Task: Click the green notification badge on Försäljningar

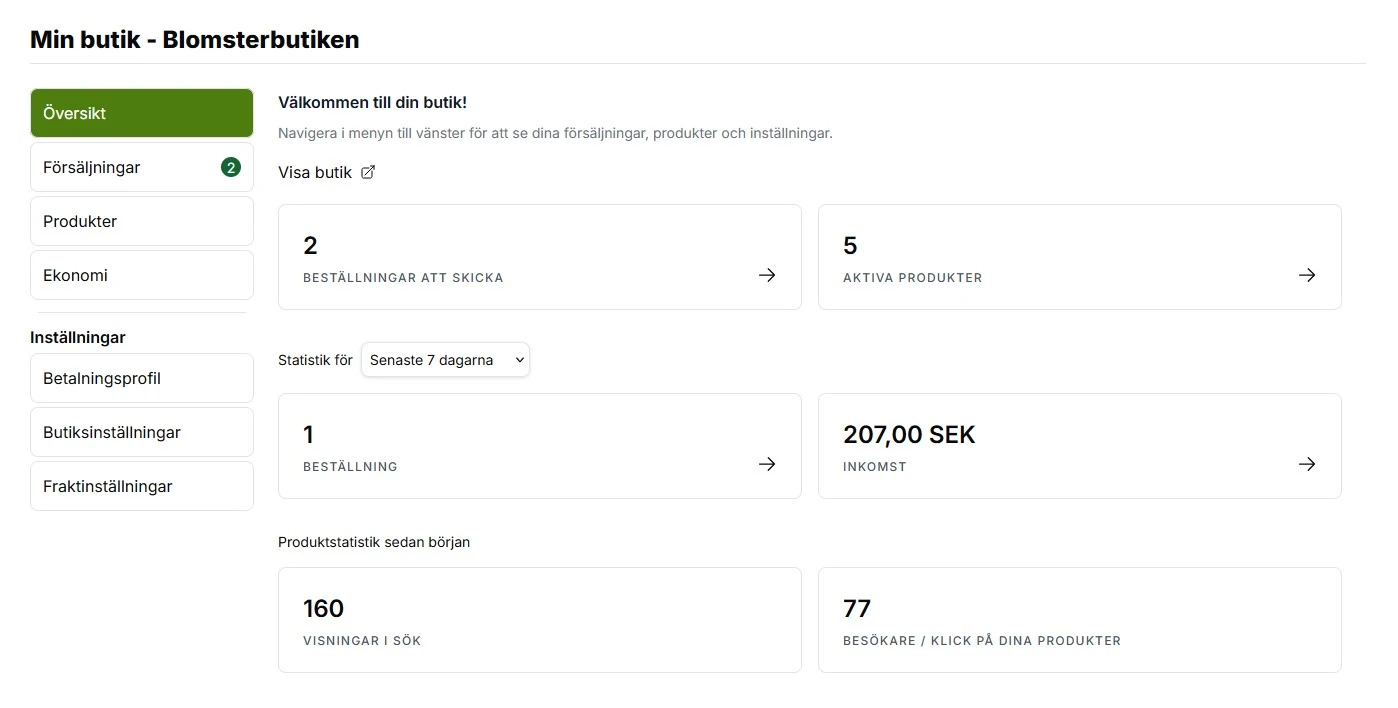Action: (231, 167)
